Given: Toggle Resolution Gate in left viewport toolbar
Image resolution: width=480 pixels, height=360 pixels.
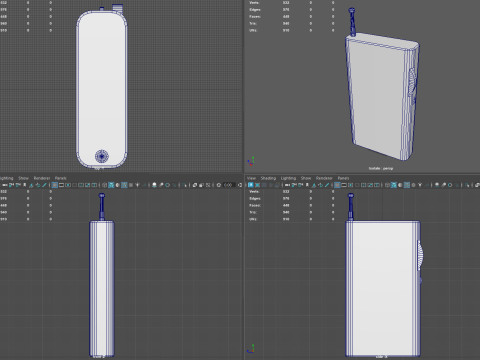Looking at the screenshot, I should [68, 185].
